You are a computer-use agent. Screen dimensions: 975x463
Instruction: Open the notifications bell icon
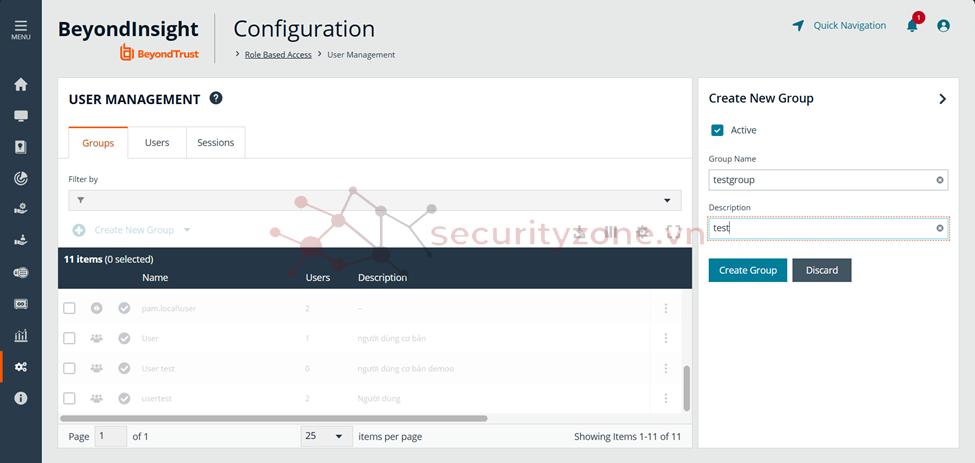(x=912, y=26)
